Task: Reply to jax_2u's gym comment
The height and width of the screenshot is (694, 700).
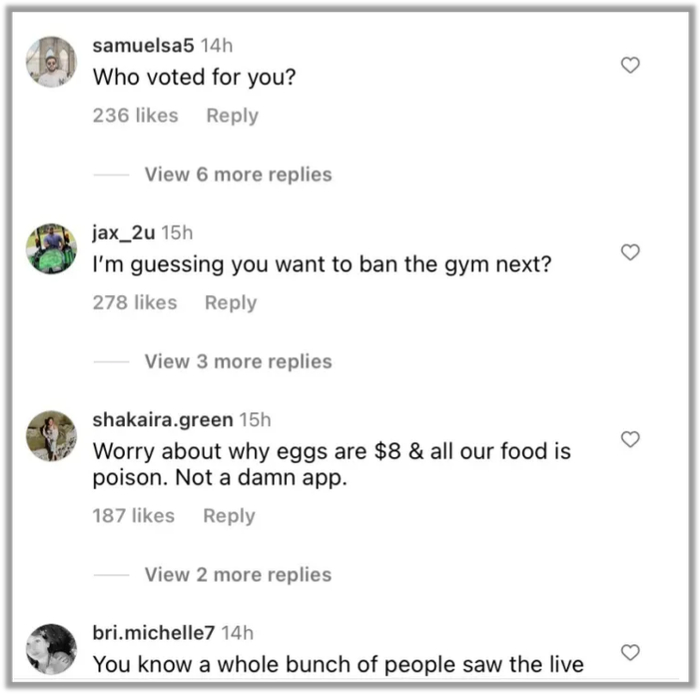Action: [231, 302]
